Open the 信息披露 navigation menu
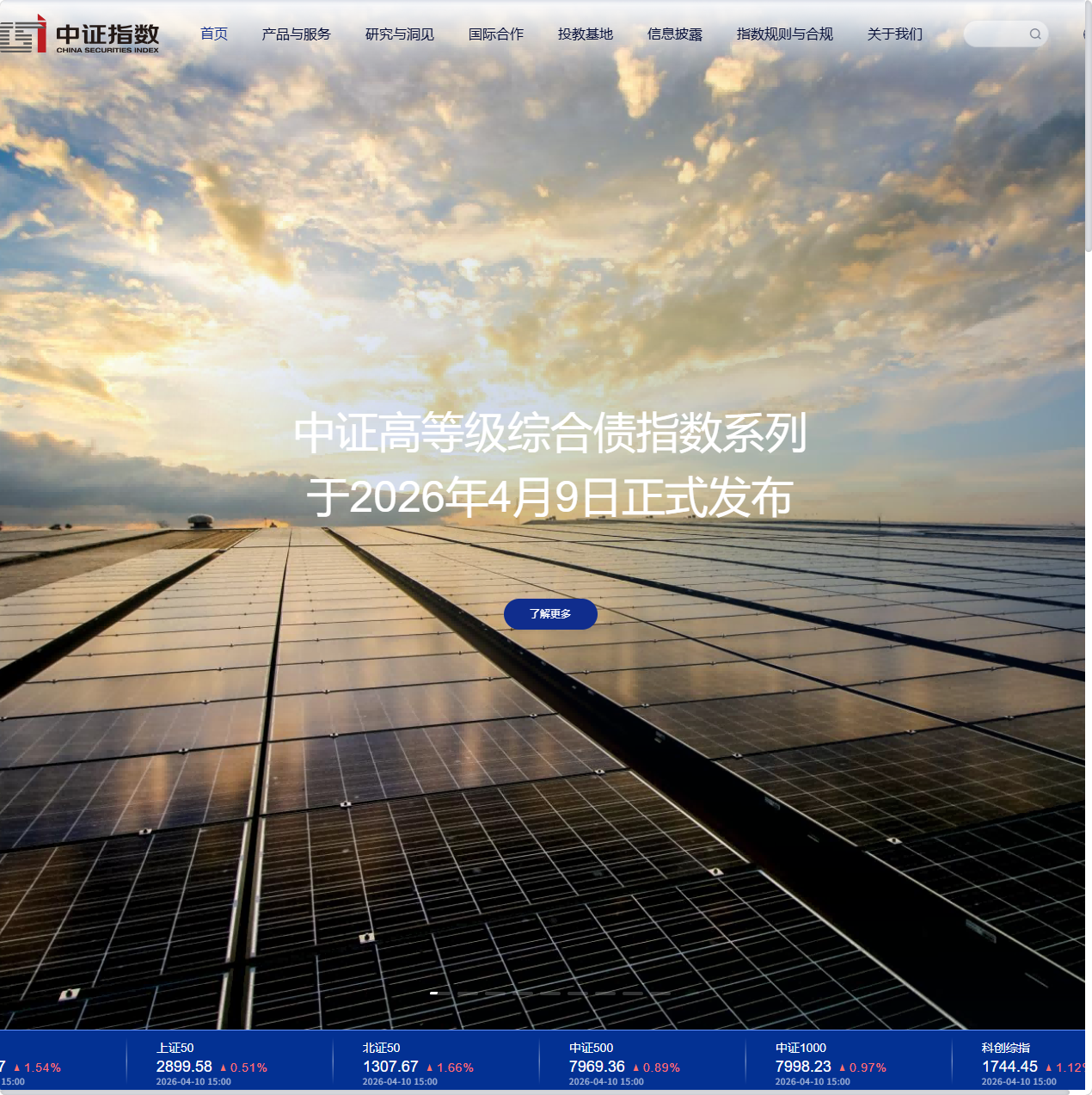 coord(674,34)
